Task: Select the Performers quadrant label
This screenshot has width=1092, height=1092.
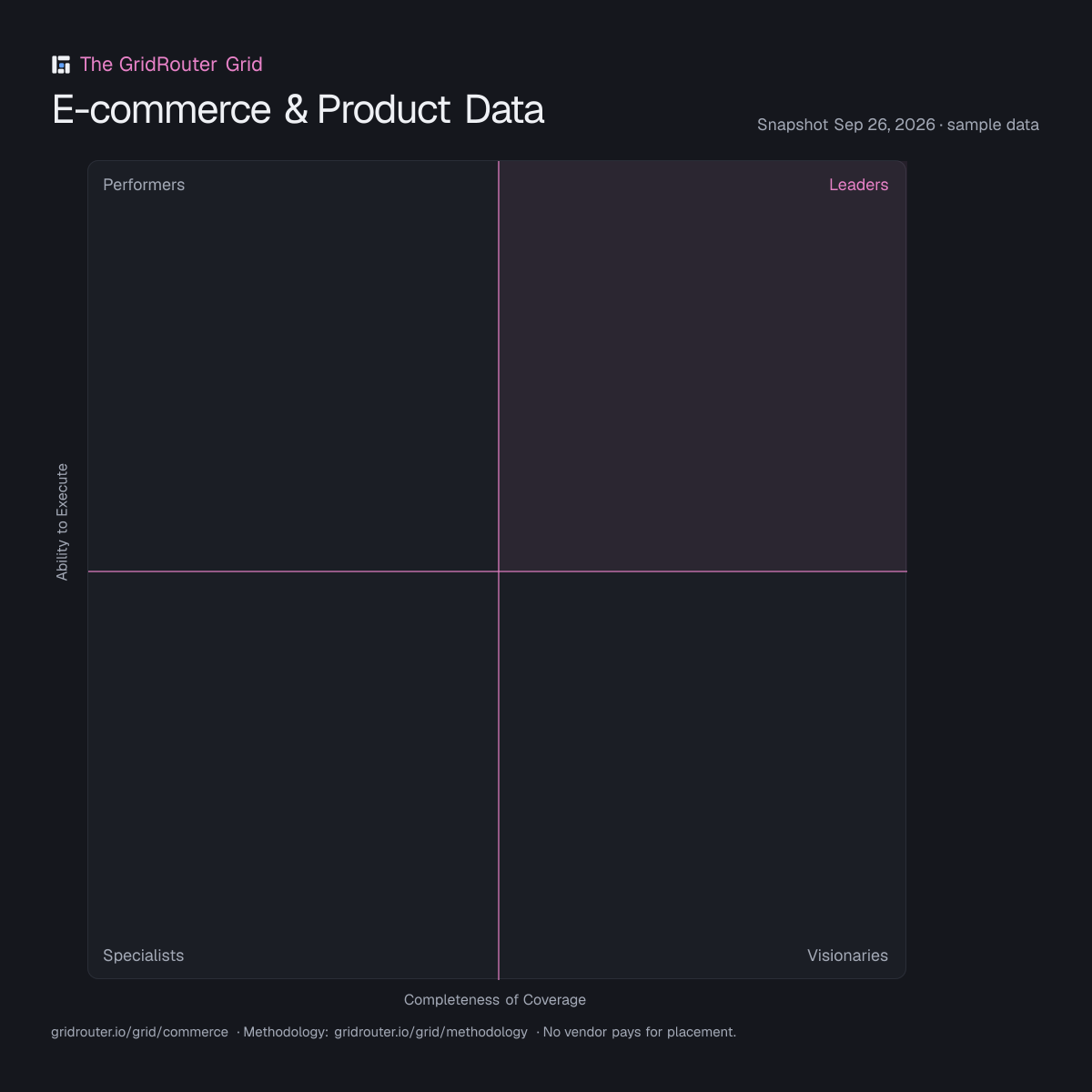Action: click(144, 185)
